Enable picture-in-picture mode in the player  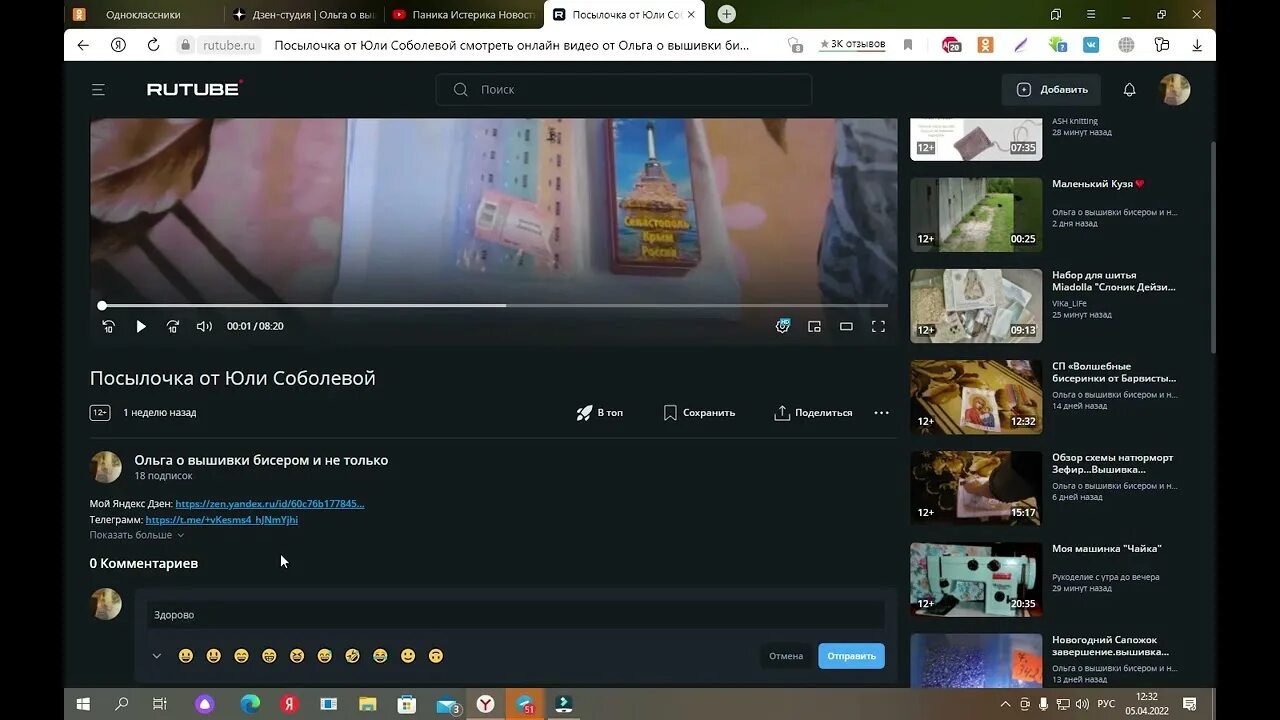[x=814, y=326]
